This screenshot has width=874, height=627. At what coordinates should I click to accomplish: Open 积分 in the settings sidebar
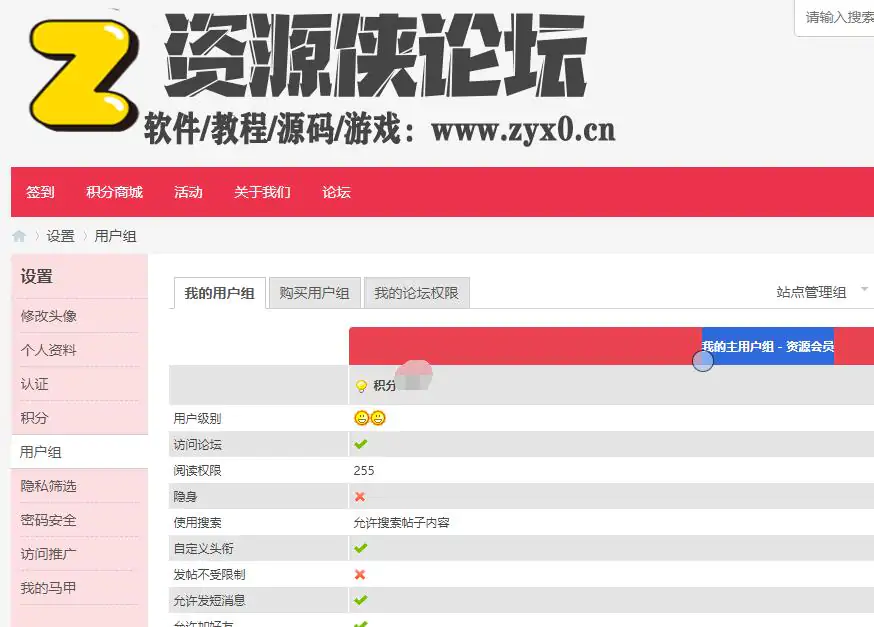[35, 418]
